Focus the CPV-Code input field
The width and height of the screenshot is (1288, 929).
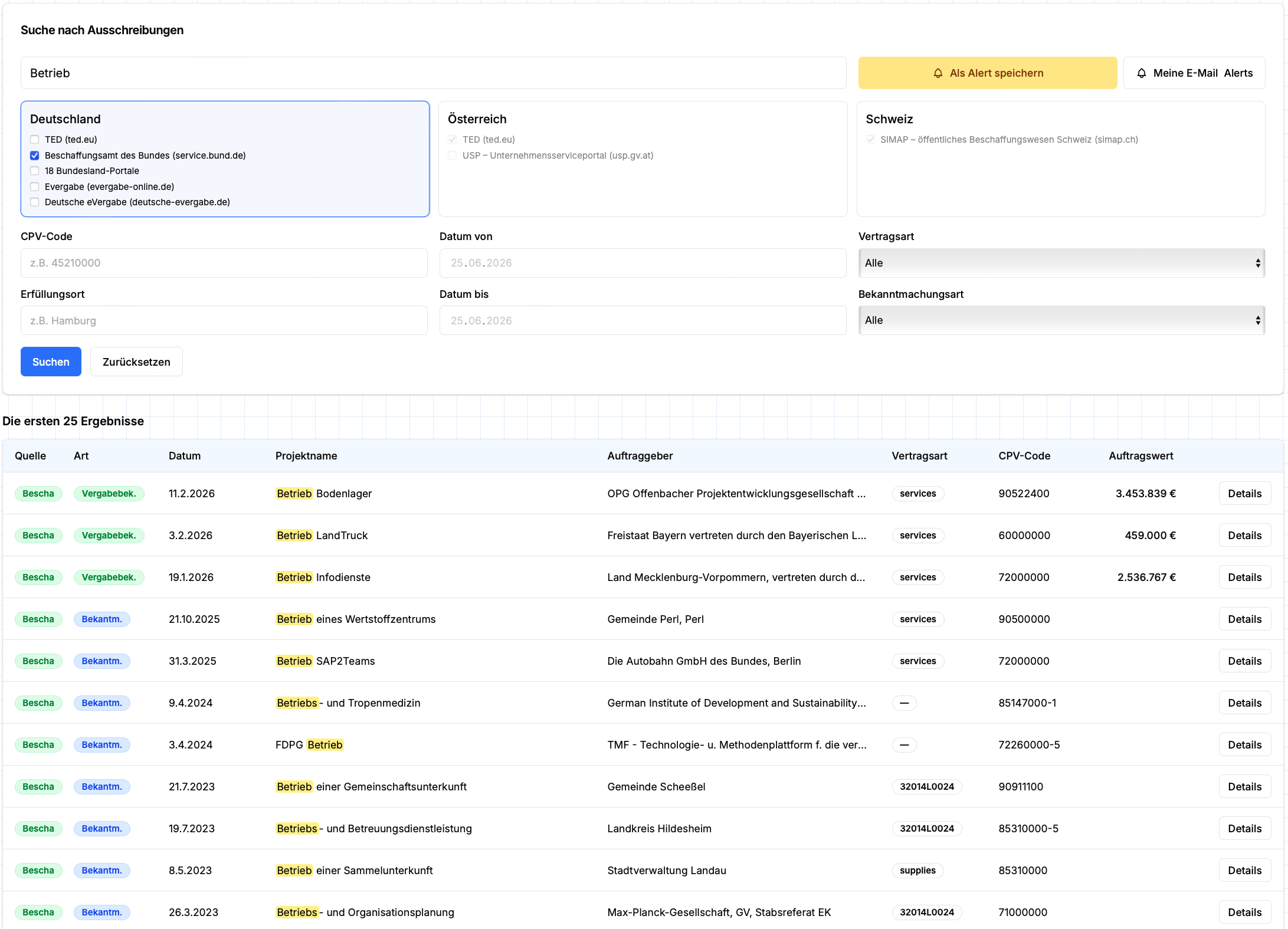(x=224, y=263)
